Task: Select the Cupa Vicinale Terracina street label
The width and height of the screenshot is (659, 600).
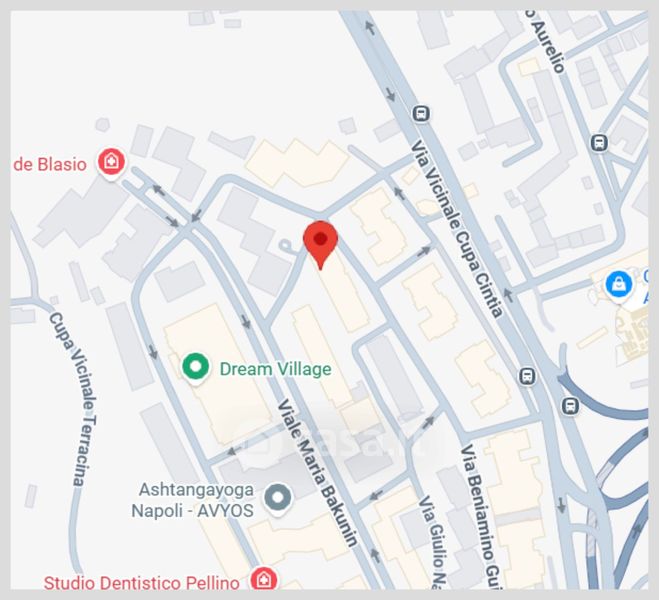Action: pos(74,399)
